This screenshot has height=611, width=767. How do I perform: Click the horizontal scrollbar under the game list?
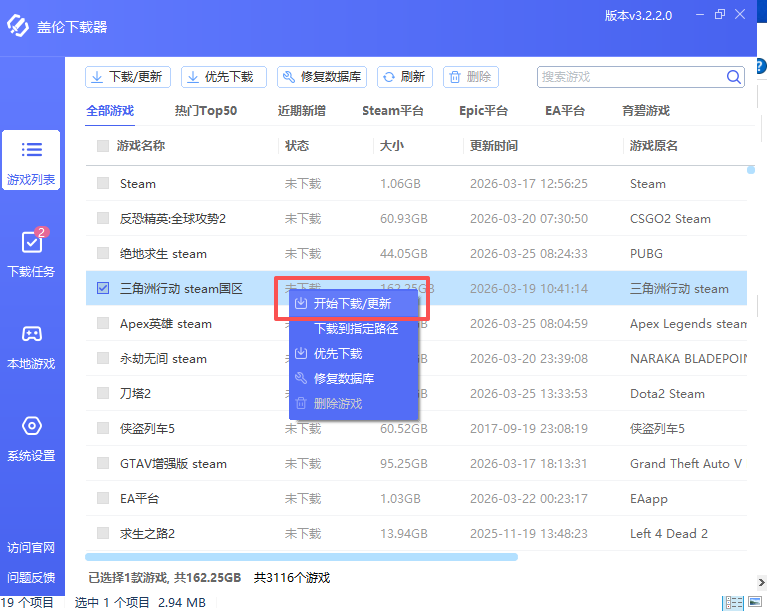pyautogui.click(x=301, y=557)
